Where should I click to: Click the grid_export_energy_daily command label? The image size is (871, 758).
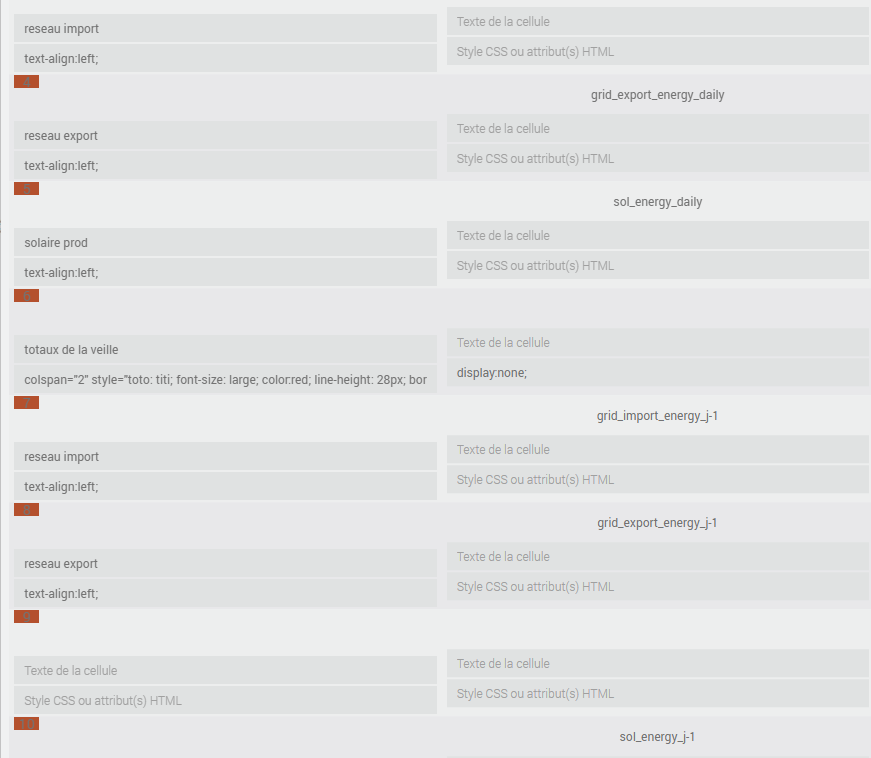click(x=657, y=95)
